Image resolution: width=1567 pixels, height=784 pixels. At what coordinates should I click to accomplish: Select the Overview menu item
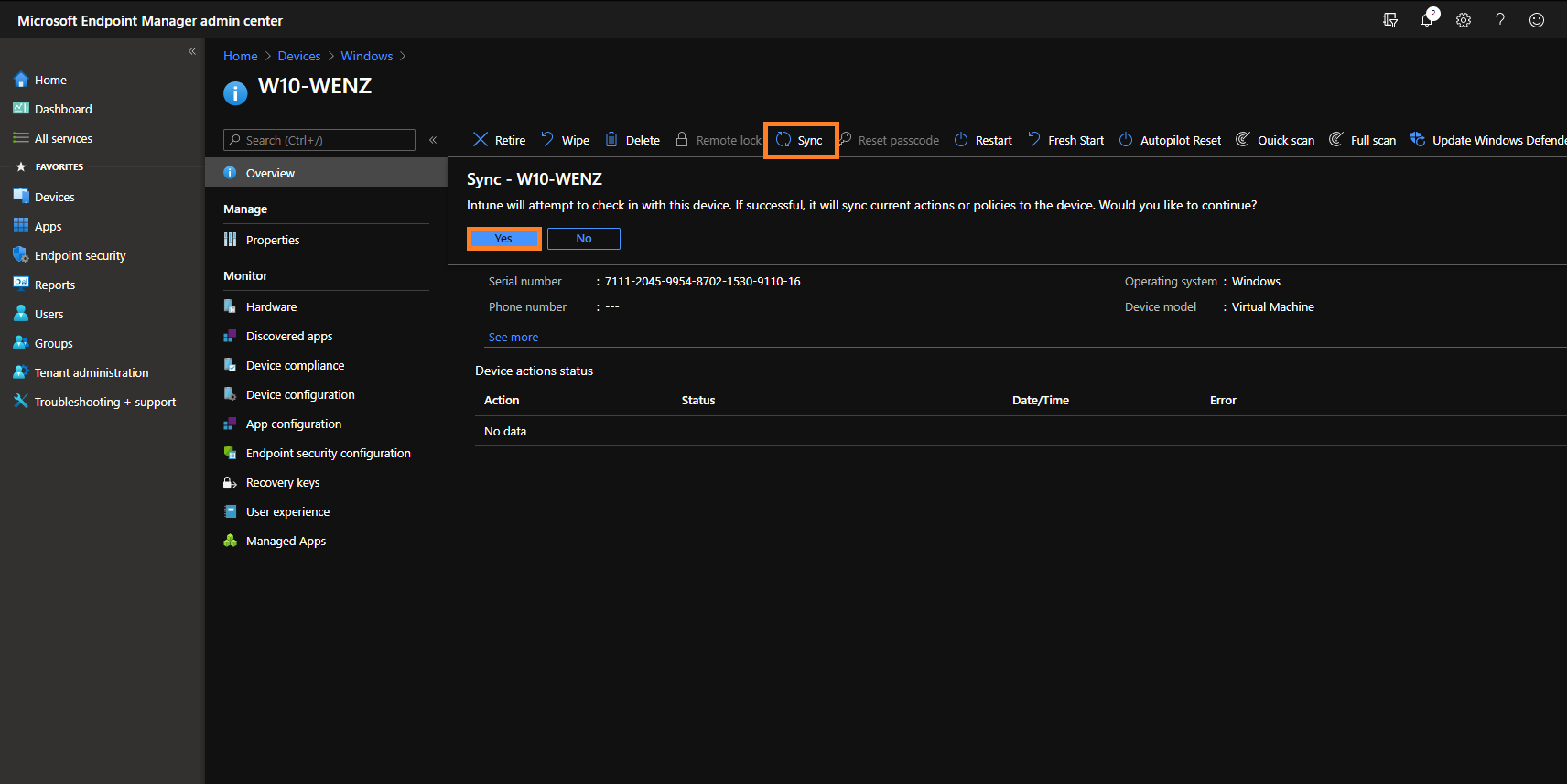326,173
